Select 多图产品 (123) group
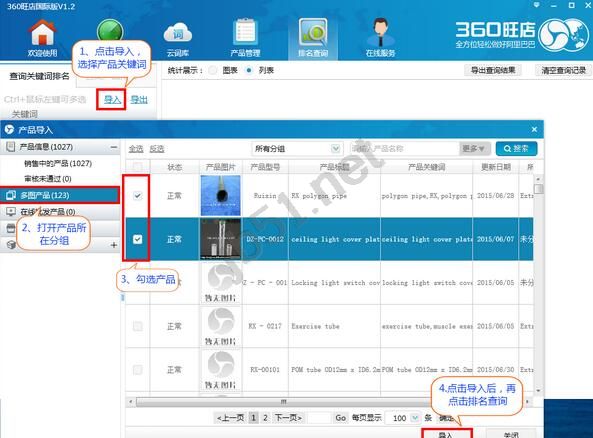 tap(60, 195)
